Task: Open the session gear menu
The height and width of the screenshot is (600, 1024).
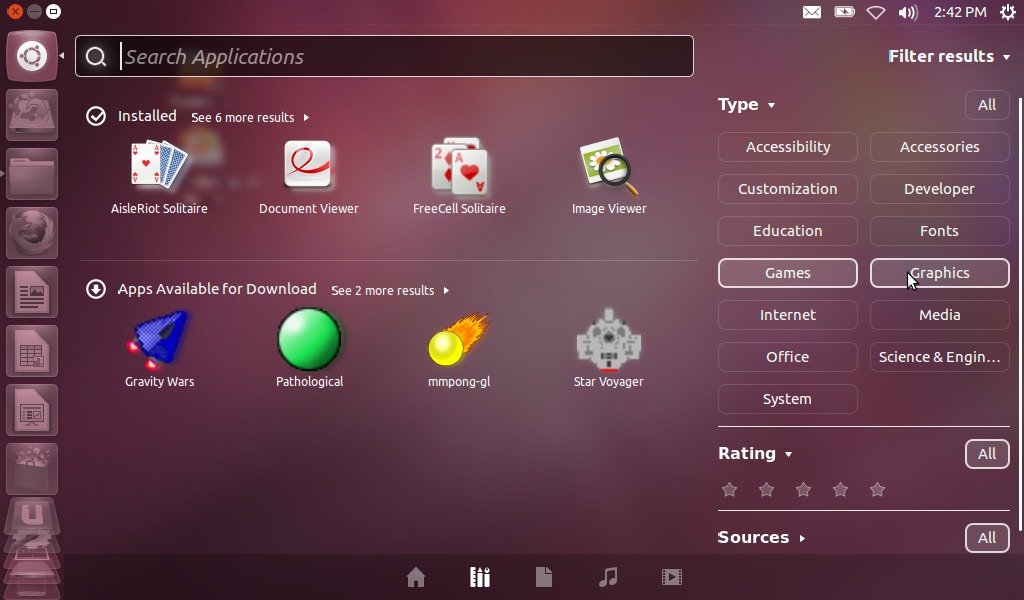Action: pyautogui.click(x=1008, y=12)
